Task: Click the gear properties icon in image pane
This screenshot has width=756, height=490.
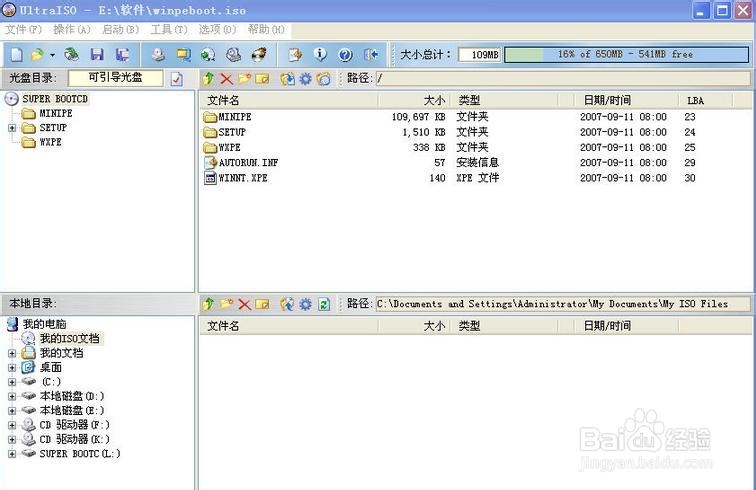Action: [x=305, y=79]
